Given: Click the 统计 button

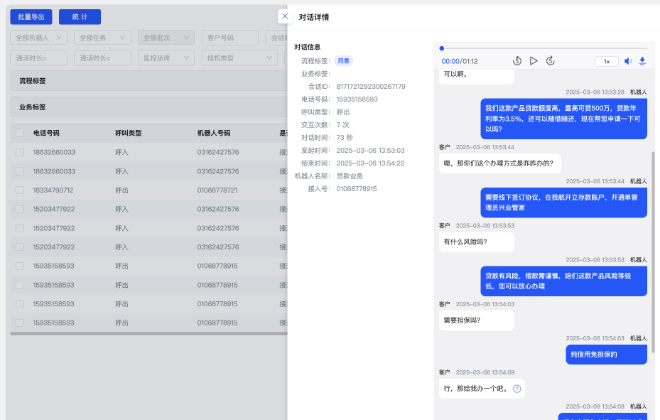Looking at the screenshot, I should click(x=80, y=17).
